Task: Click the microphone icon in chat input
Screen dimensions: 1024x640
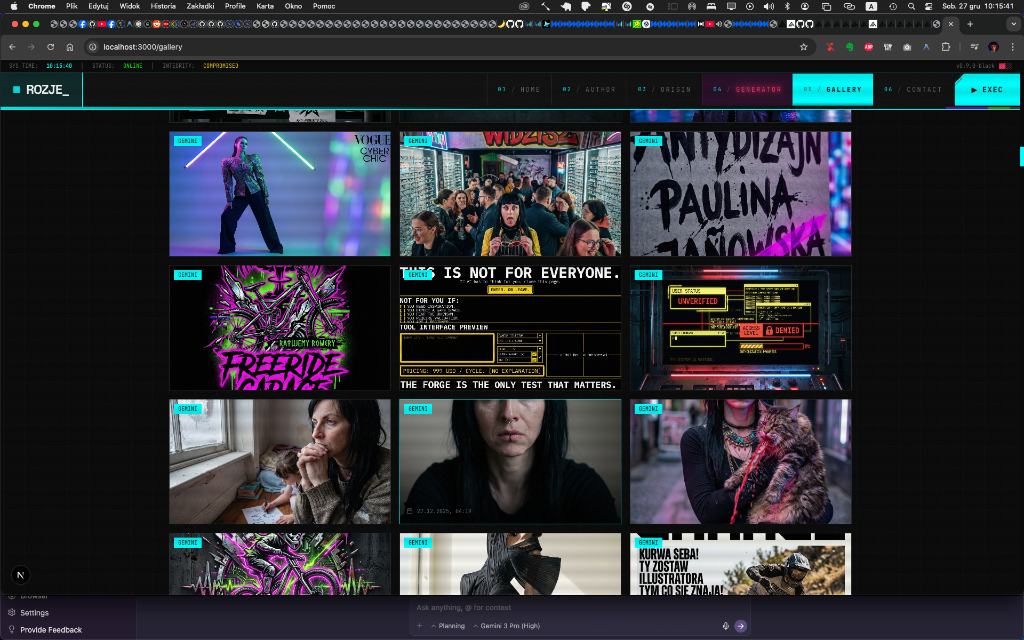Action: point(725,626)
